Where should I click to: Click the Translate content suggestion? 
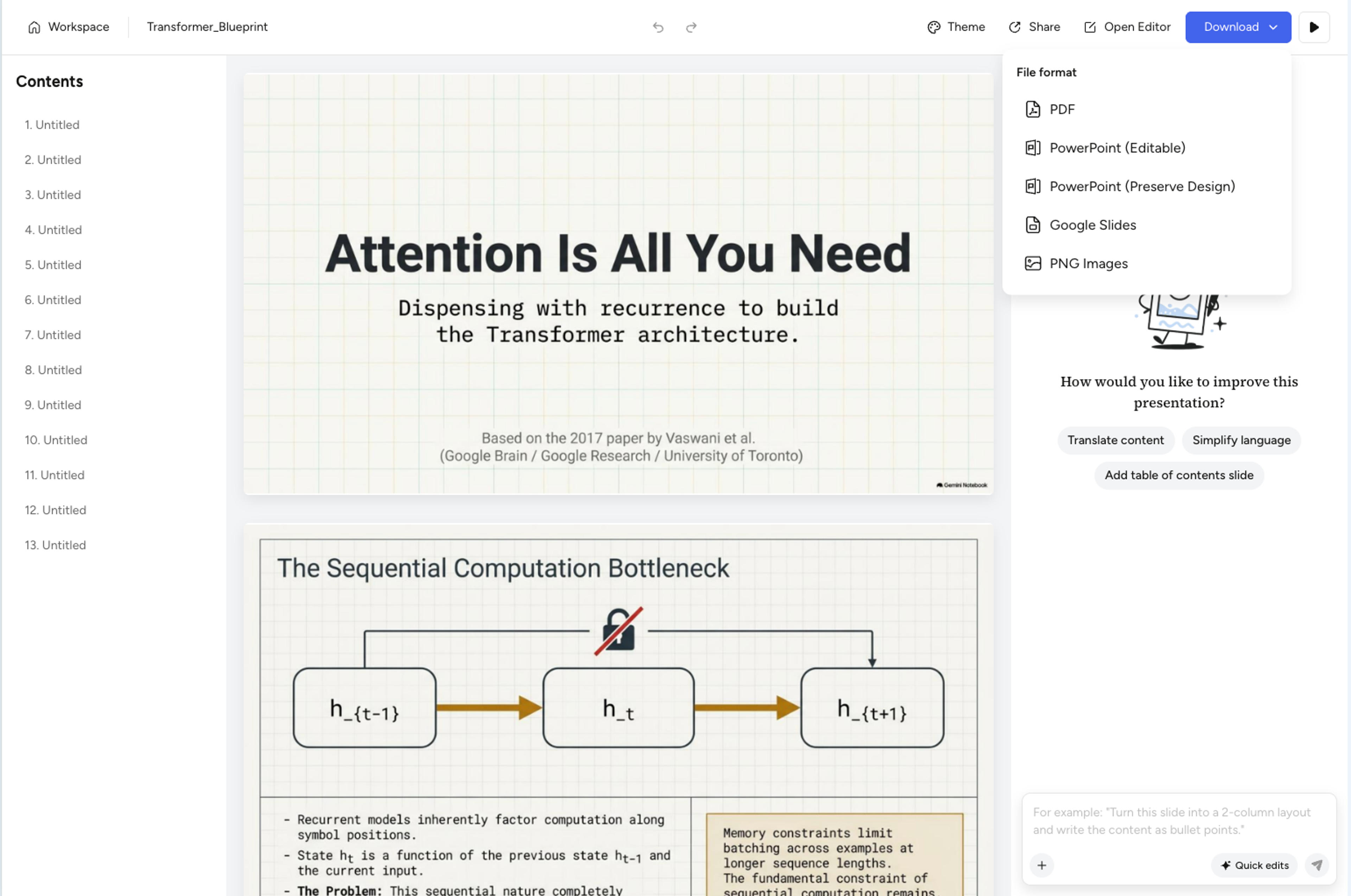point(1115,440)
